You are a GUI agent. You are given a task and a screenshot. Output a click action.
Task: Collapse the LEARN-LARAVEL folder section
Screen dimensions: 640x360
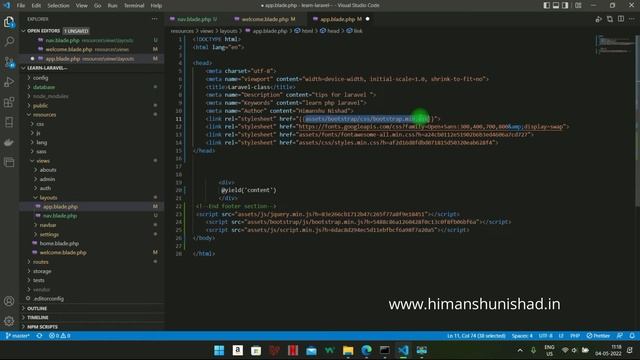point(47,68)
